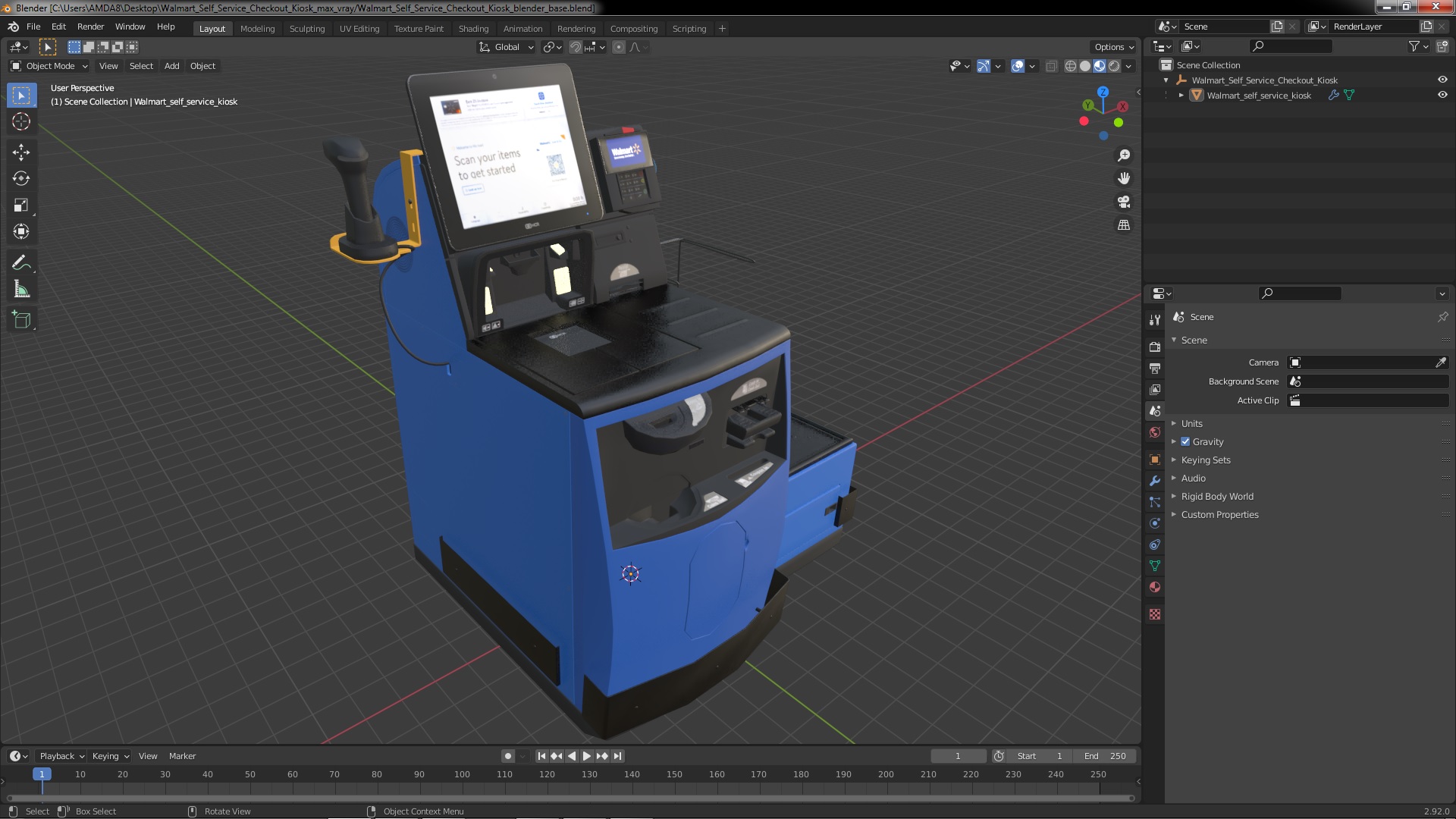The height and width of the screenshot is (819, 1456).
Task: Toggle camera view icon
Action: [1124, 202]
